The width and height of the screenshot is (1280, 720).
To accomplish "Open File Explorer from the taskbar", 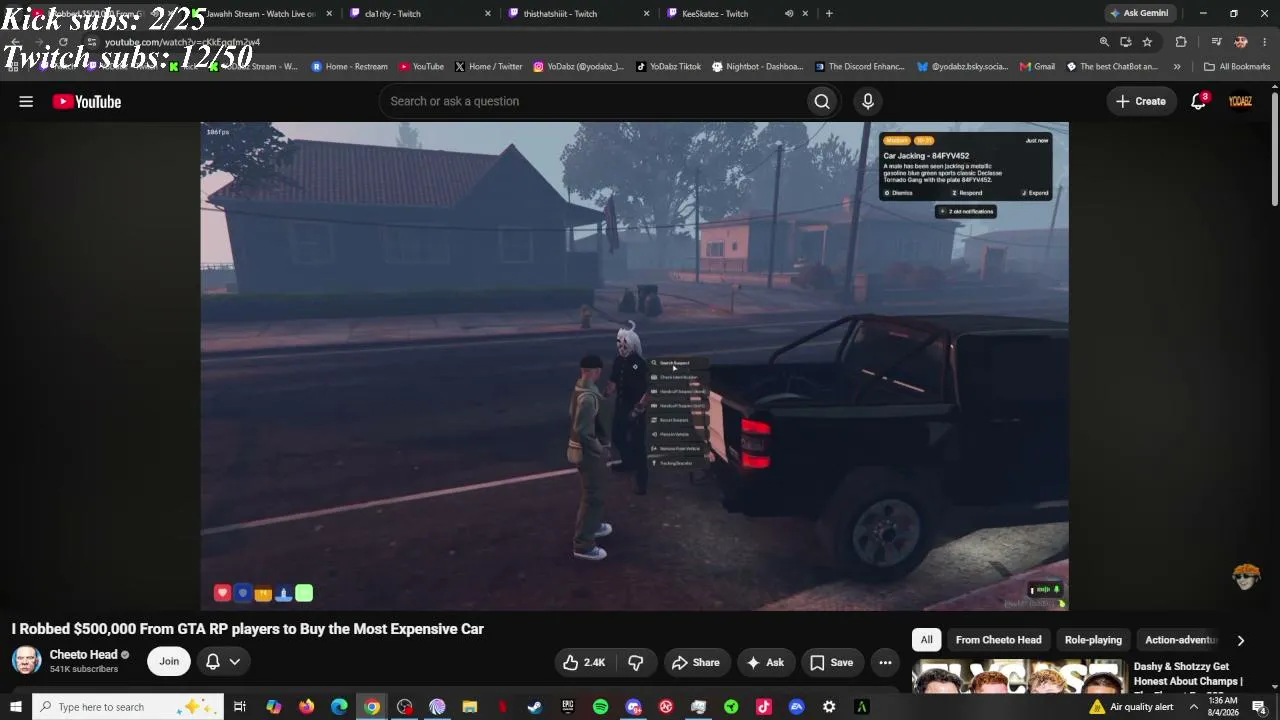I will coord(470,707).
